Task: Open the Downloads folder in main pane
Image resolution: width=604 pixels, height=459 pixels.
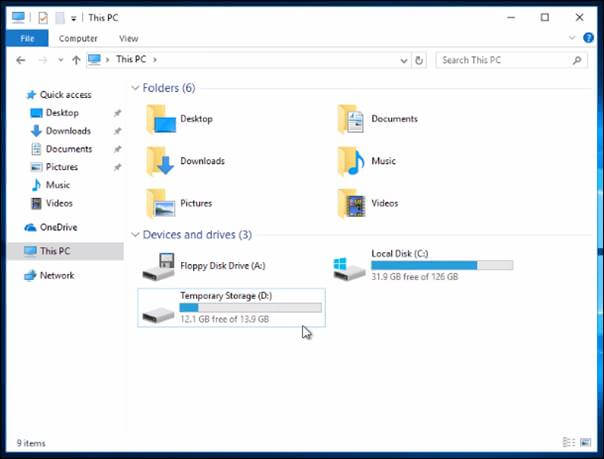Action: [186, 161]
